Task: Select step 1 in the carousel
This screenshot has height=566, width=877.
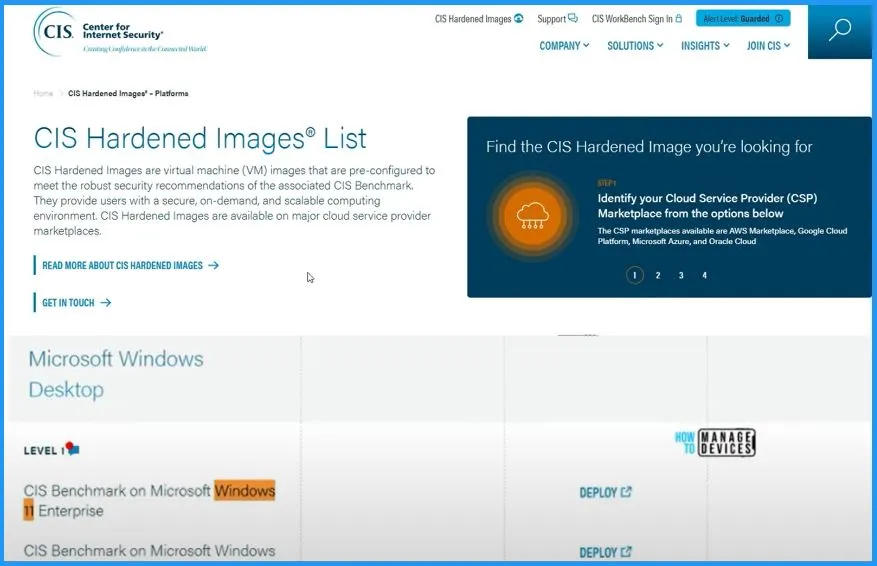Action: [x=634, y=275]
